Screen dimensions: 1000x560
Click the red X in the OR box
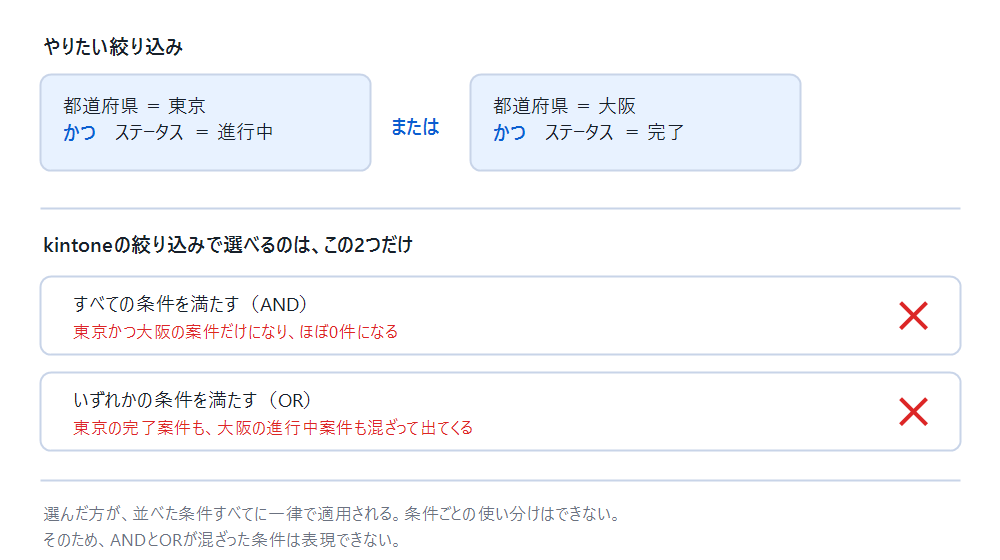(913, 411)
